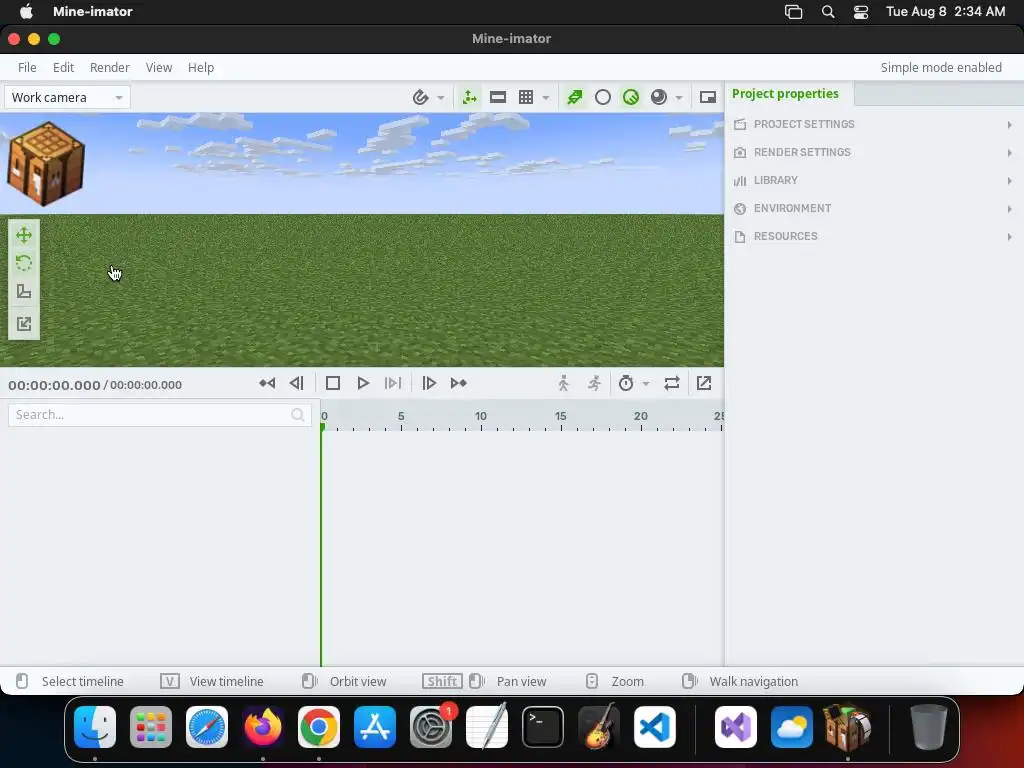Expand the Environment section

(874, 208)
